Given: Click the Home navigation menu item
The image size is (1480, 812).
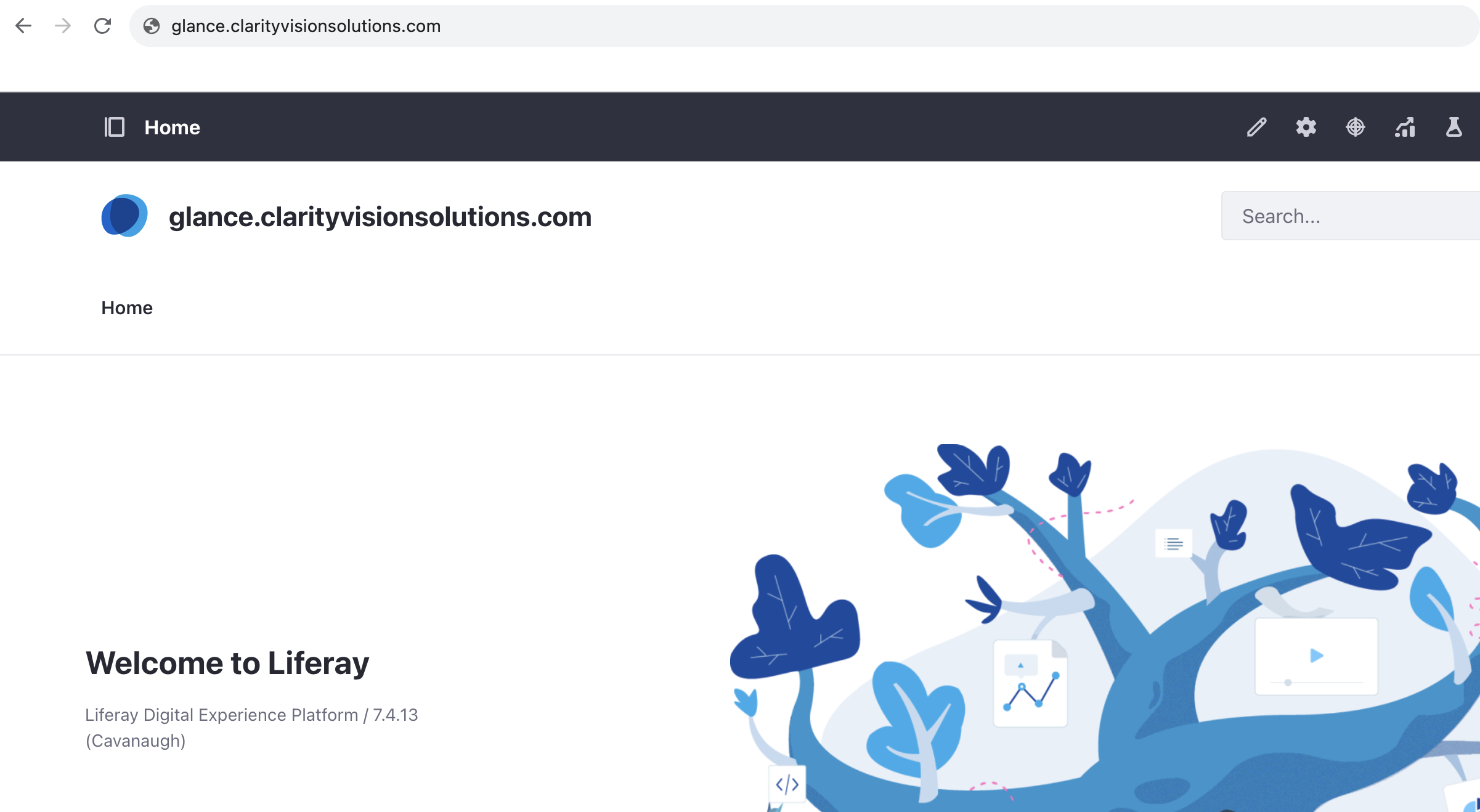Looking at the screenshot, I should 127,307.
